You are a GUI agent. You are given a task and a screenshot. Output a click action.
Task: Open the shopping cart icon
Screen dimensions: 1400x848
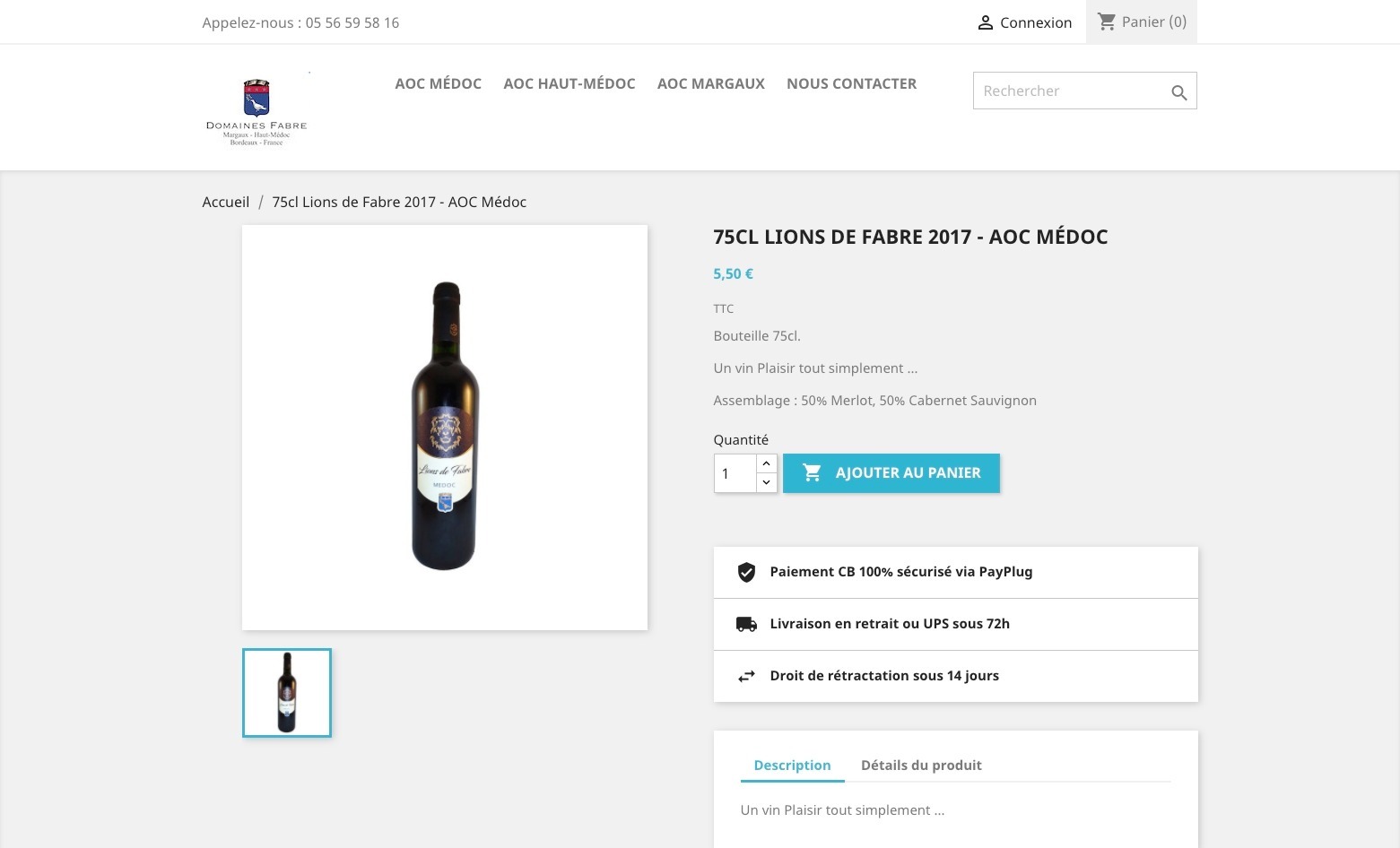point(1107,22)
